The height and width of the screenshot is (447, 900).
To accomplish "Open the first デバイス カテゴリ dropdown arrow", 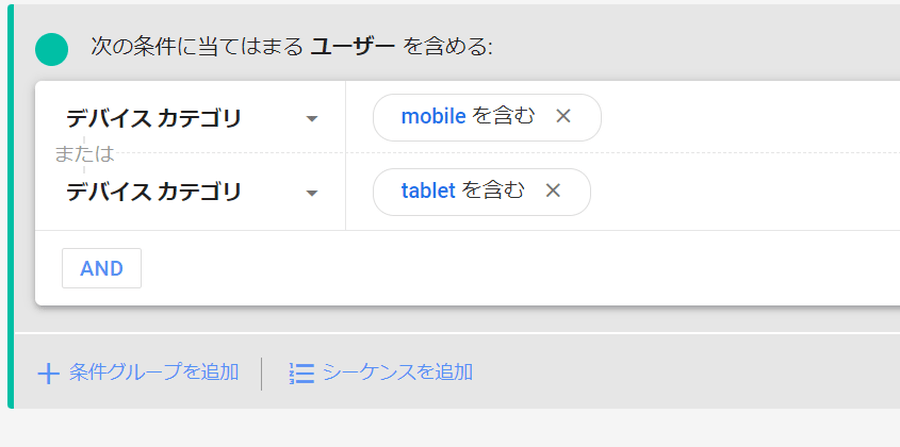I will coord(312,119).
